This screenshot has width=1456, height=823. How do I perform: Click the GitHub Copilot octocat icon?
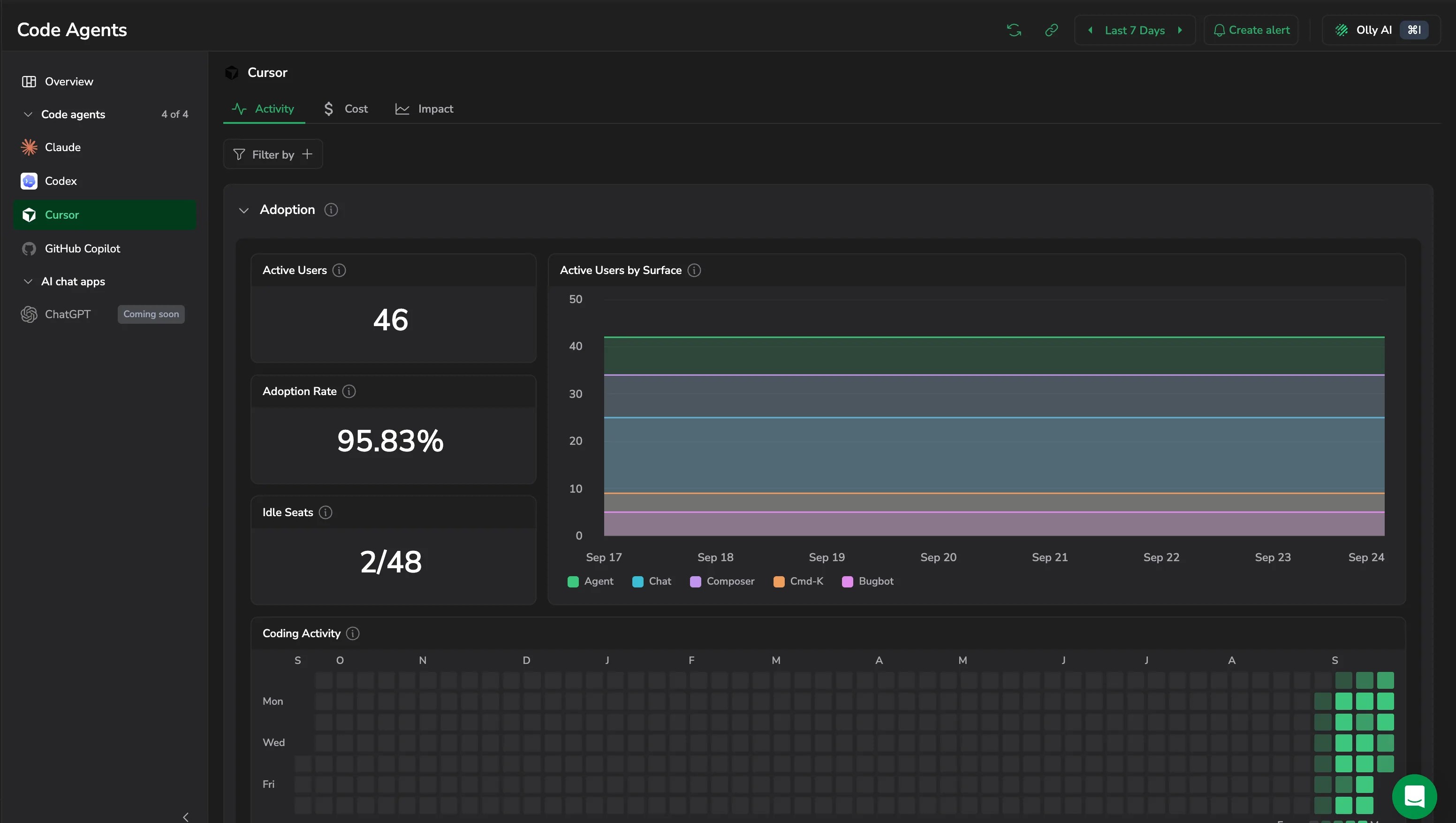tap(29, 249)
